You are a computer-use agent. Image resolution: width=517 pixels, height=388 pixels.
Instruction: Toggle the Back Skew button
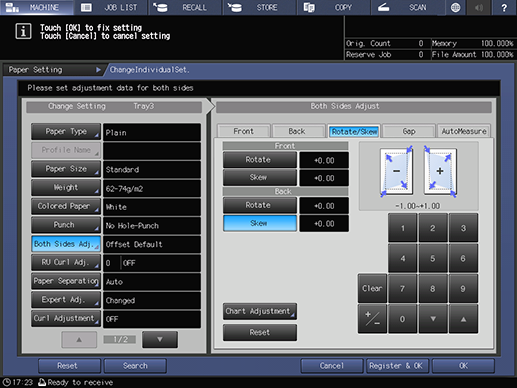260,223
